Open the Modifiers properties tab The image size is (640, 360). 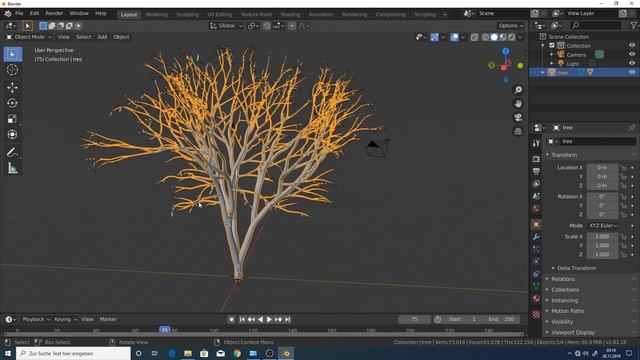point(536,237)
